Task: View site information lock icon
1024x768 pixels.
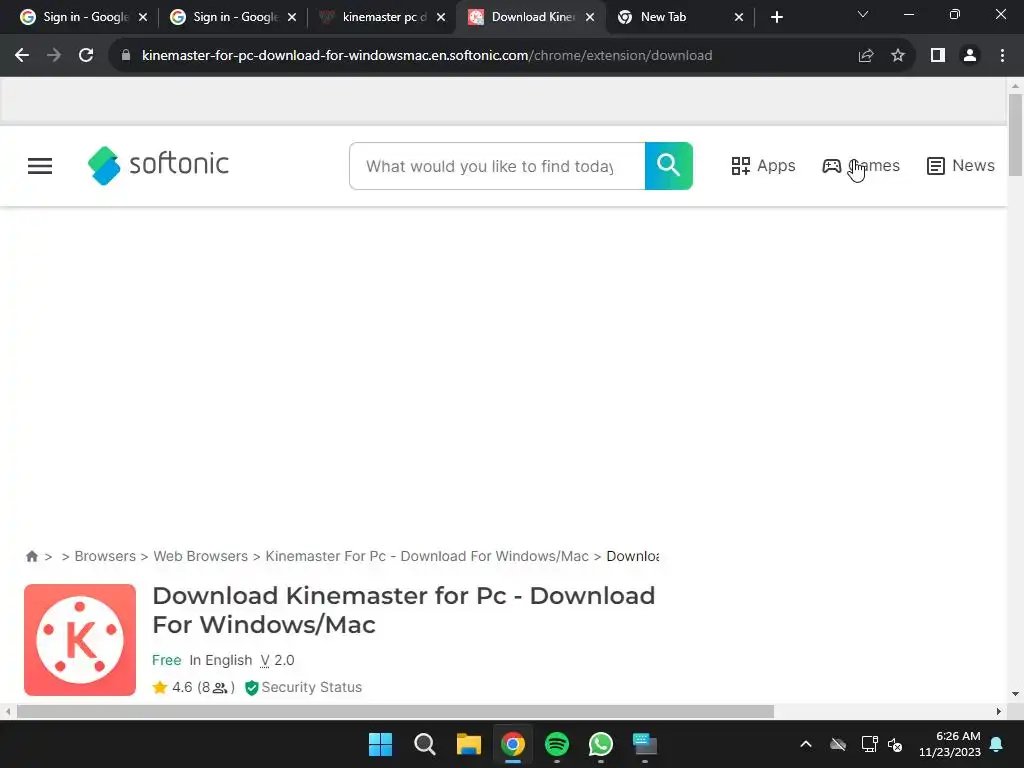Action: click(126, 56)
